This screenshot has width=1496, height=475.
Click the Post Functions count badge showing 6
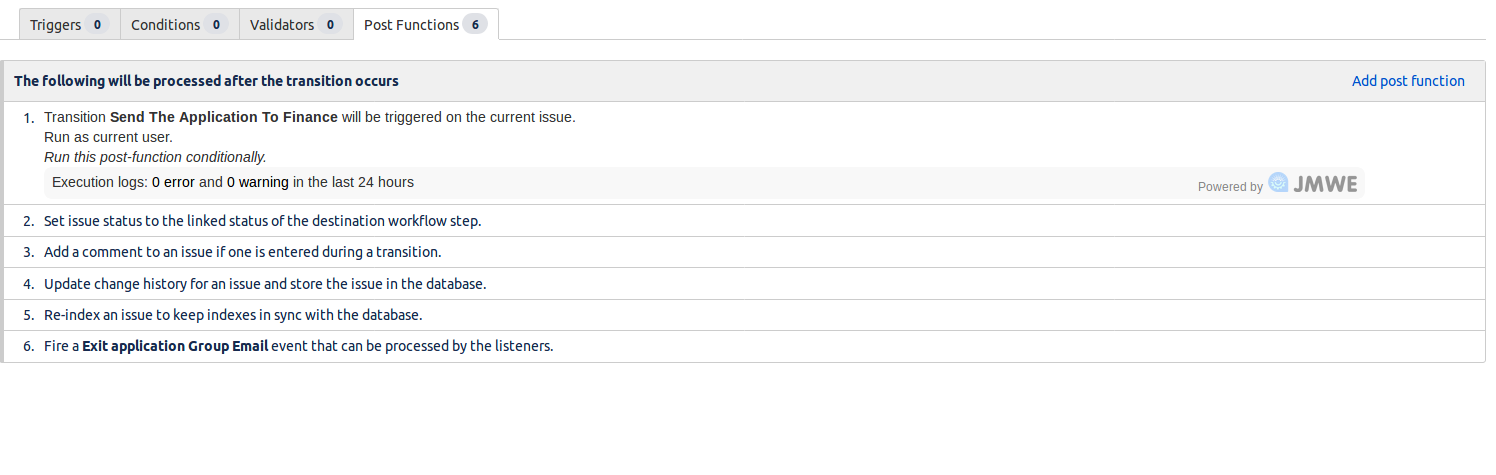point(476,25)
